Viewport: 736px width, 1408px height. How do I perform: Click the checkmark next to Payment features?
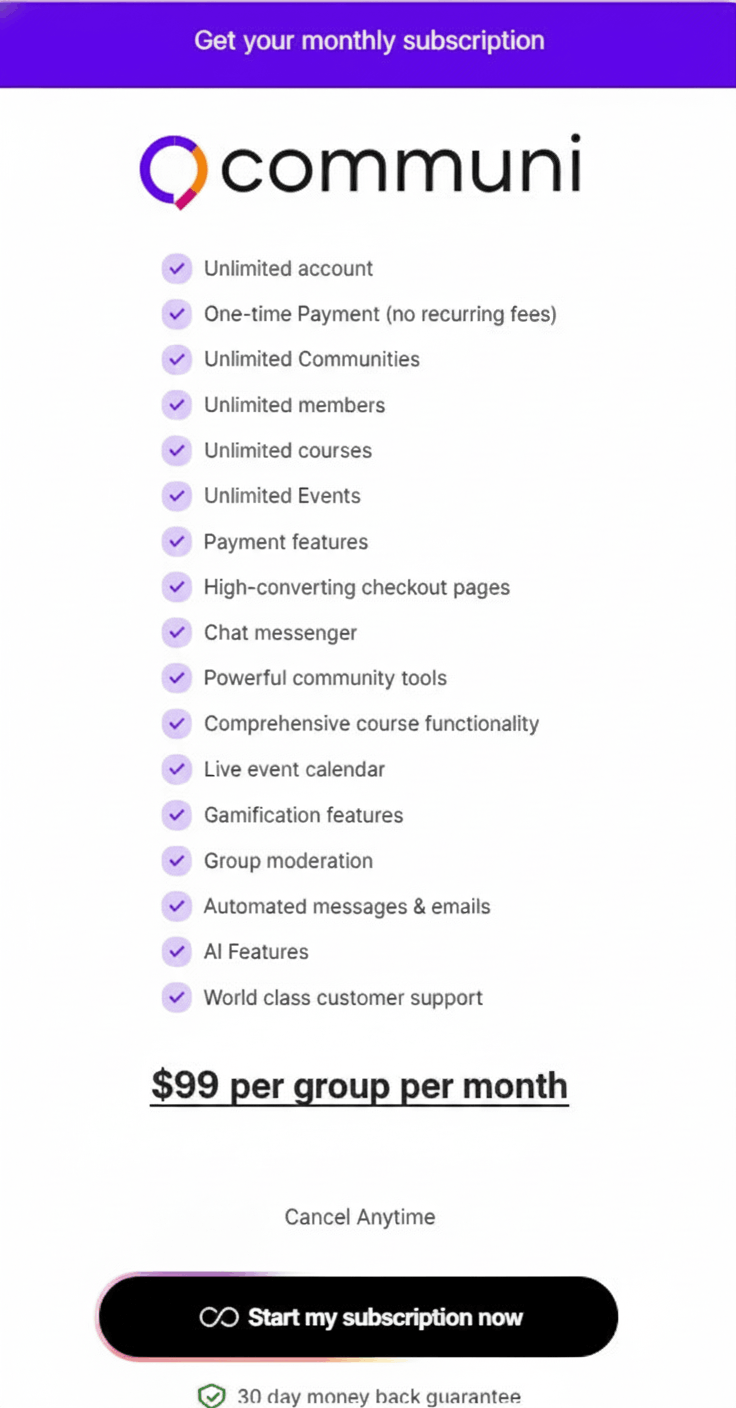tap(177, 542)
